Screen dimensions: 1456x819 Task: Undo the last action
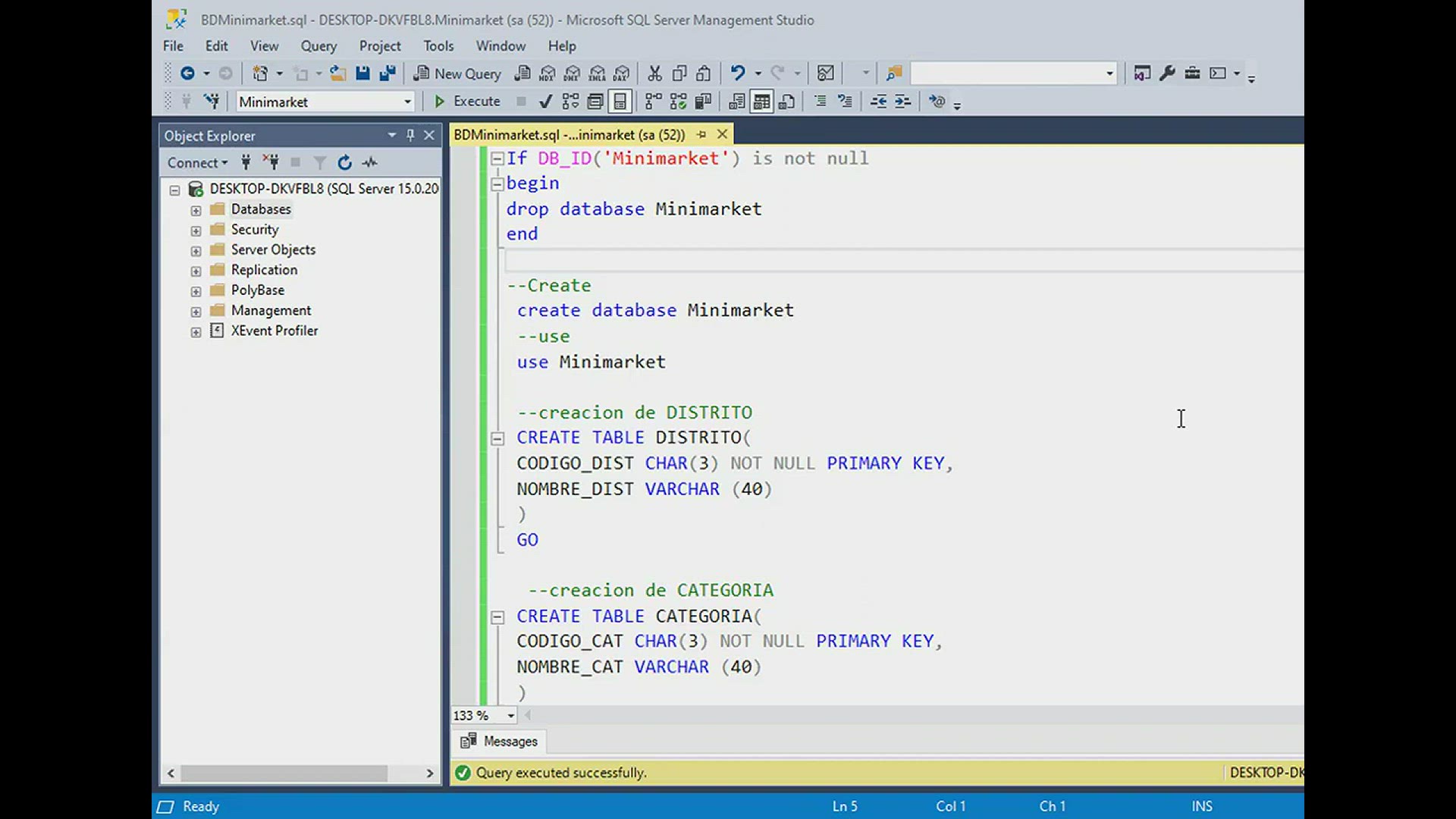pos(738,74)
